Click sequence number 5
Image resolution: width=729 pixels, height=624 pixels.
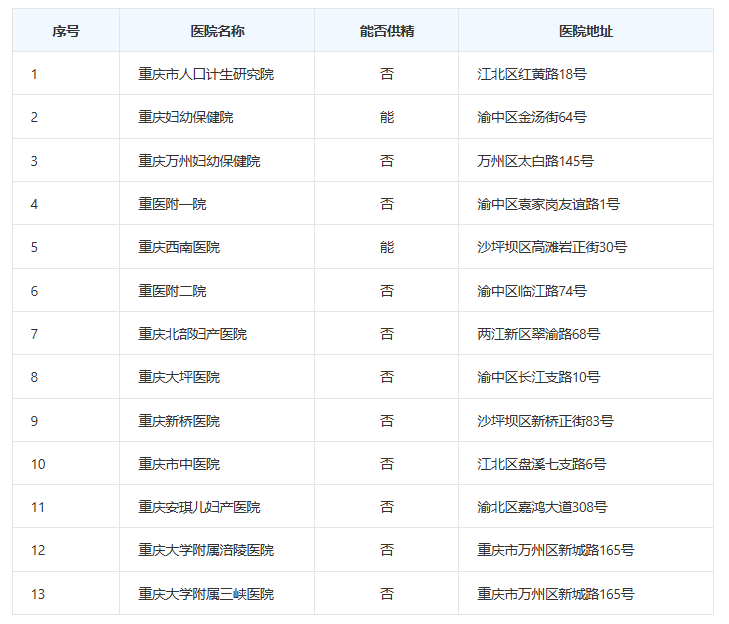click(34, 247)
